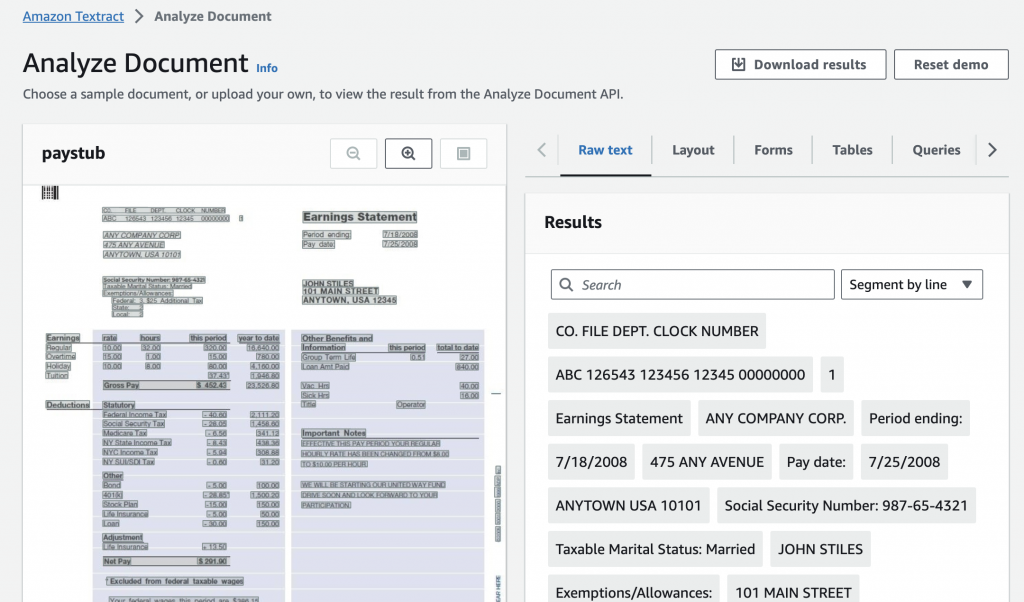Click the Info link beside Analyze Document
This screenshot has height=602, width=1024.
266,68
